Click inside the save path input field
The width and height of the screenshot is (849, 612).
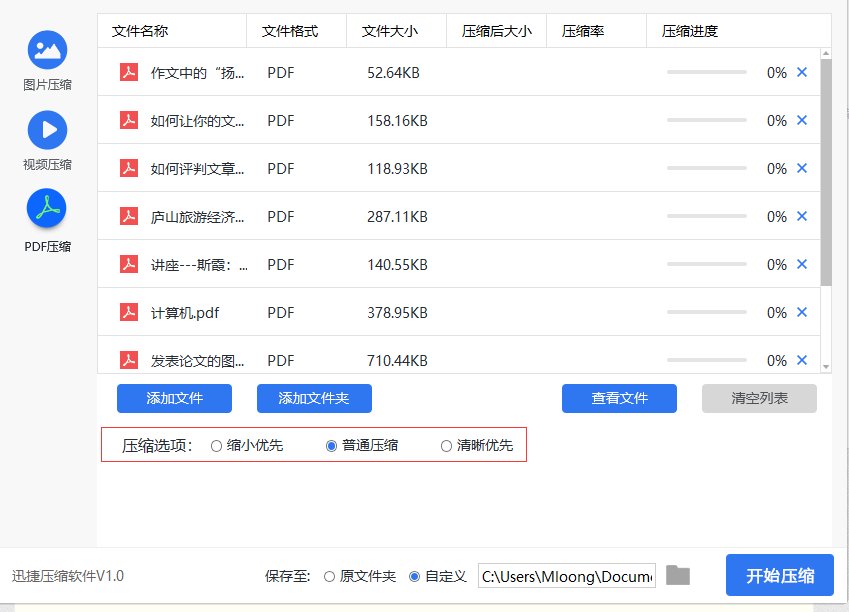[x=565, y=575]
